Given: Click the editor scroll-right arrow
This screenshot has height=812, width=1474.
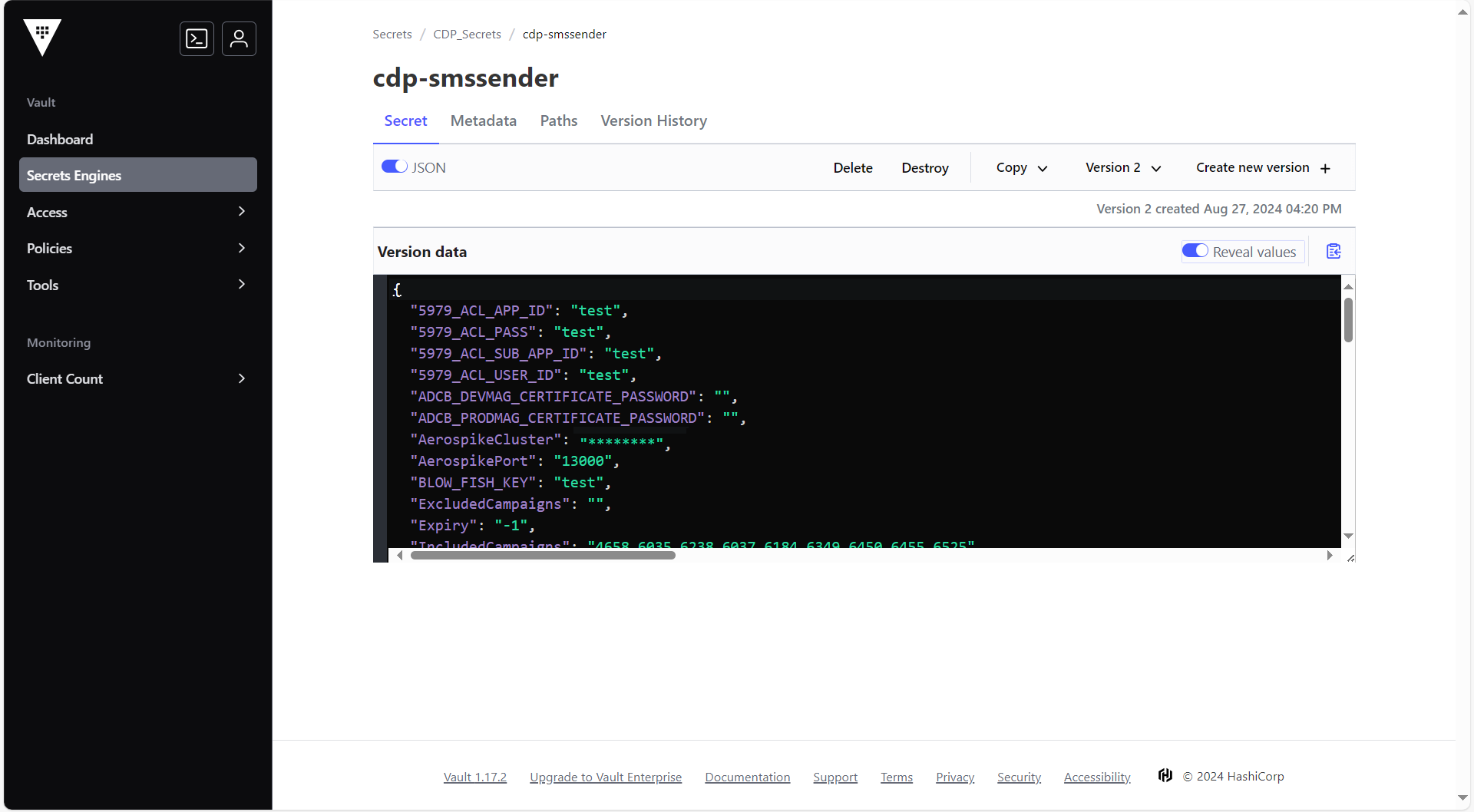Looking at the screenshot, I should (x=1330, y=555).
